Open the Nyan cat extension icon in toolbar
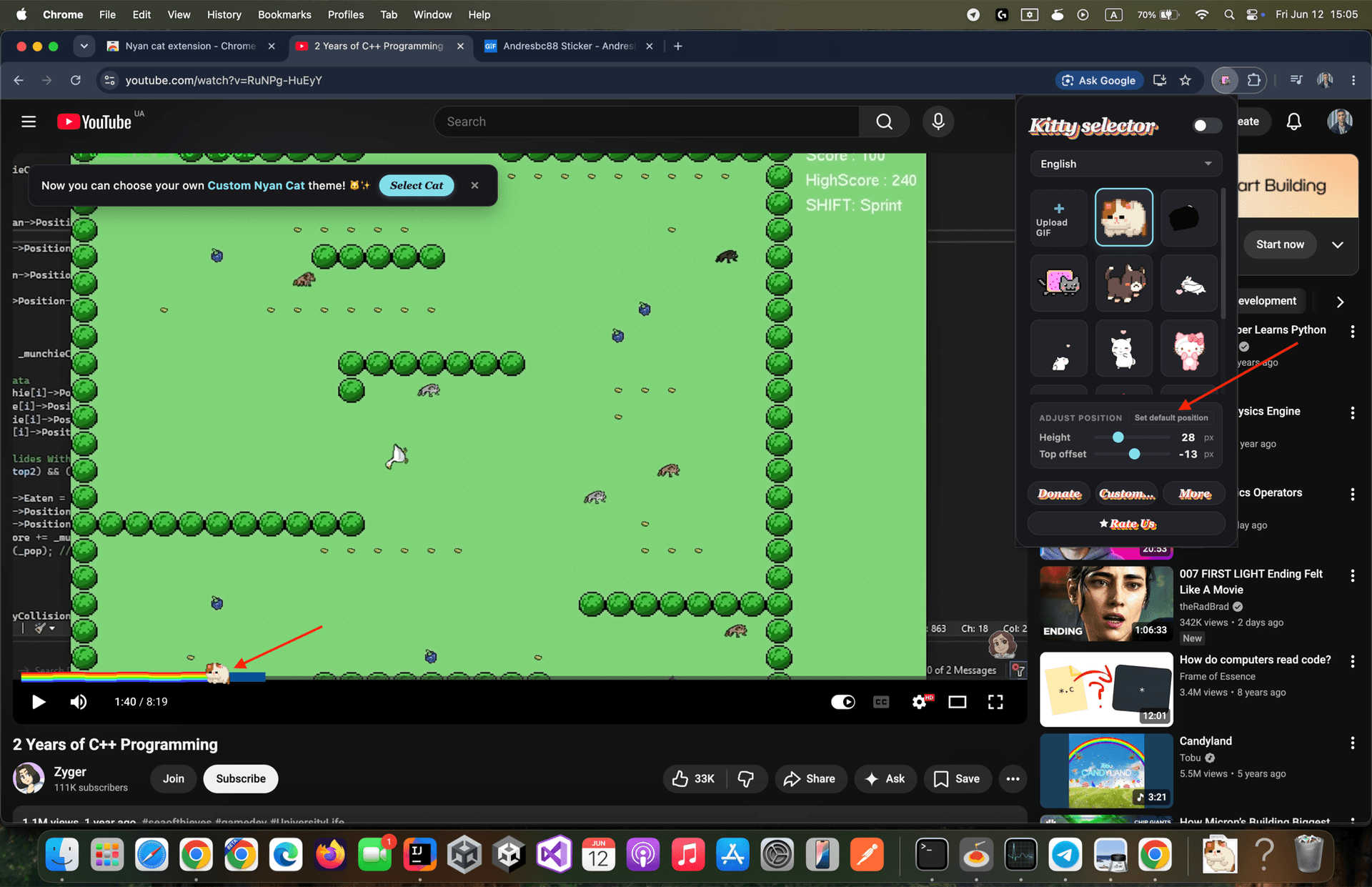 (x=1225, y=80)
